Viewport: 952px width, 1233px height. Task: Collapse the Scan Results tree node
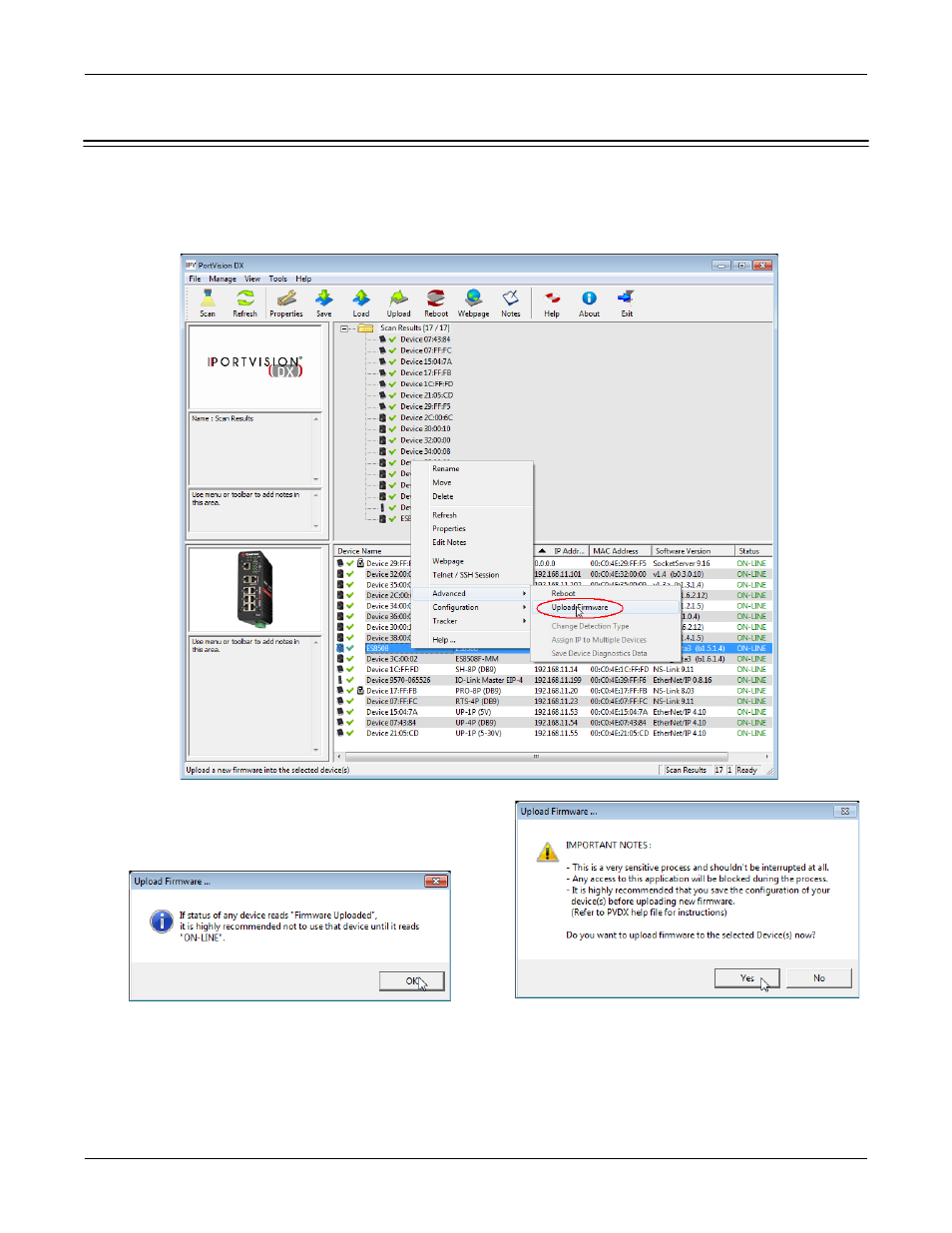(x=345, y=327)
